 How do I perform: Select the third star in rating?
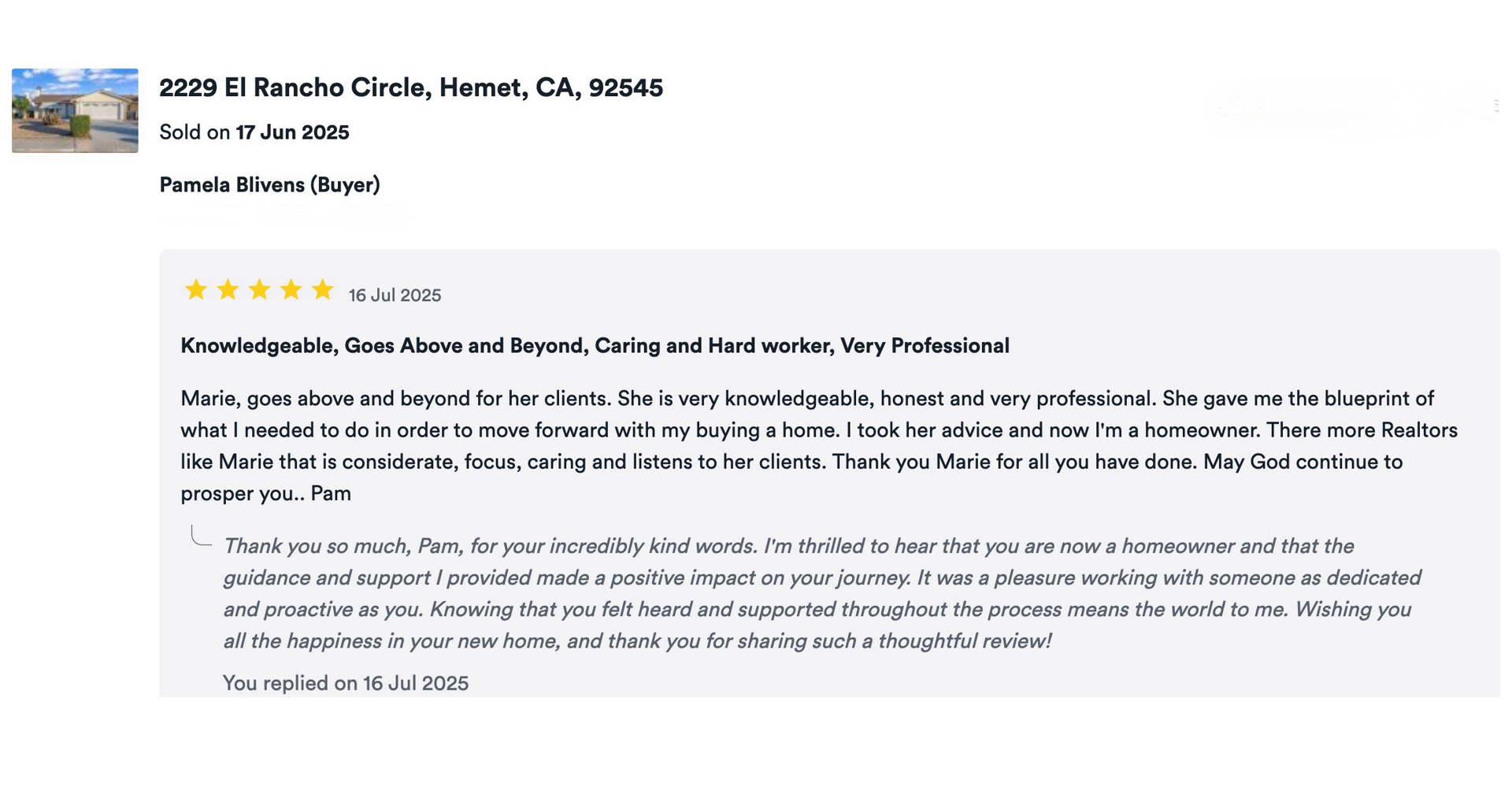259,290
